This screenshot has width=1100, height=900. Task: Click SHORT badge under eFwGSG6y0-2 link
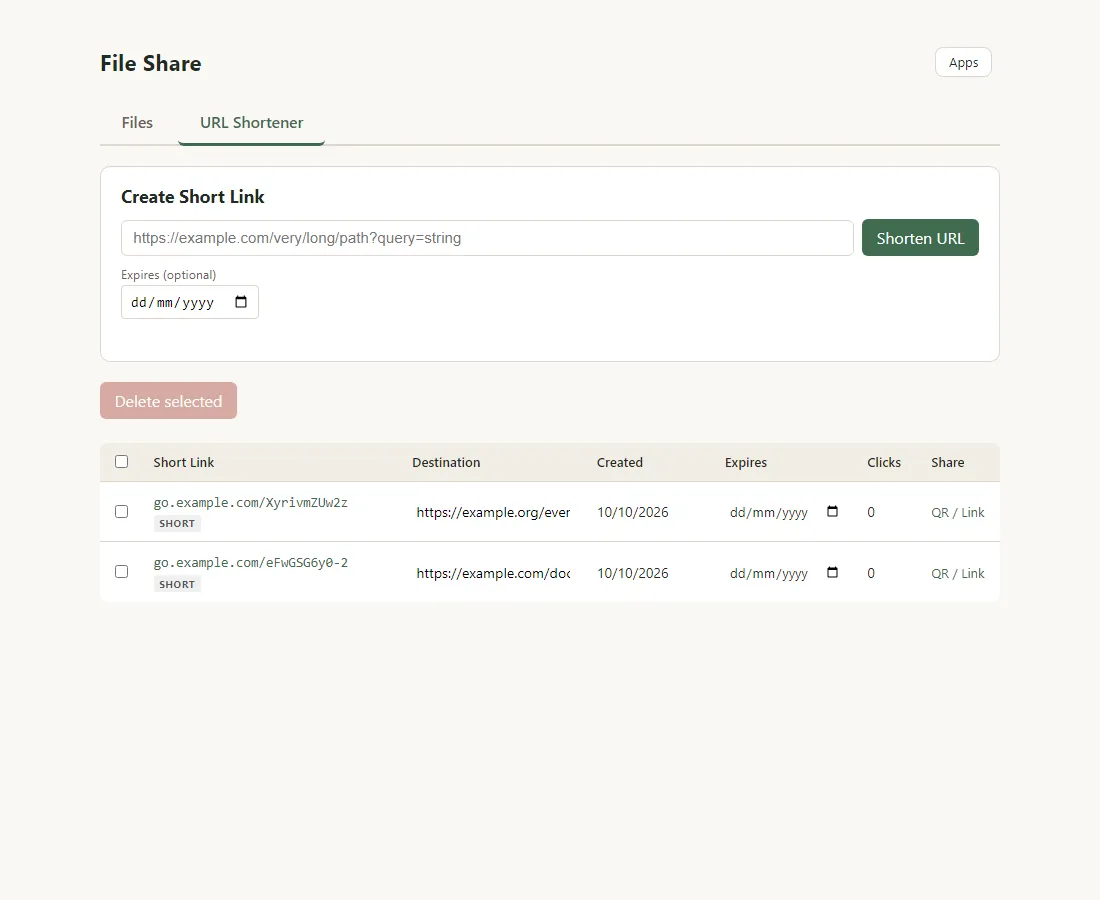pyautogui.click(x=177, y=584)
